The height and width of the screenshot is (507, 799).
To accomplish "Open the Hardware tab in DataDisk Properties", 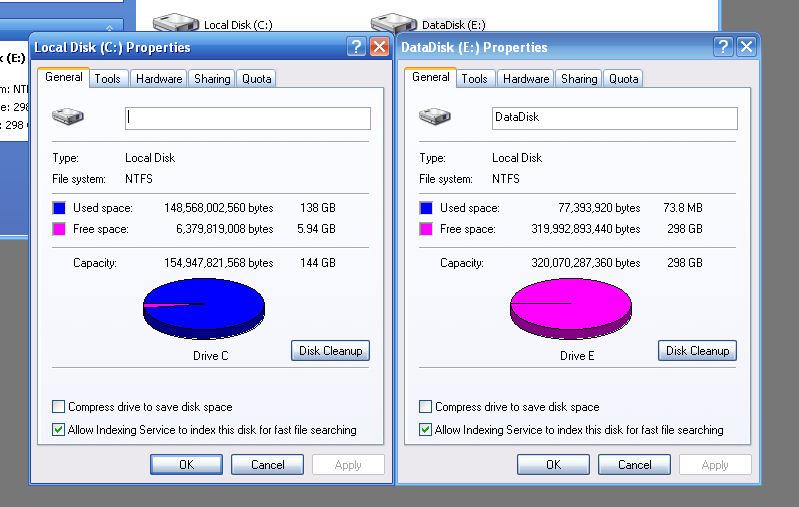I will (526, 79).
